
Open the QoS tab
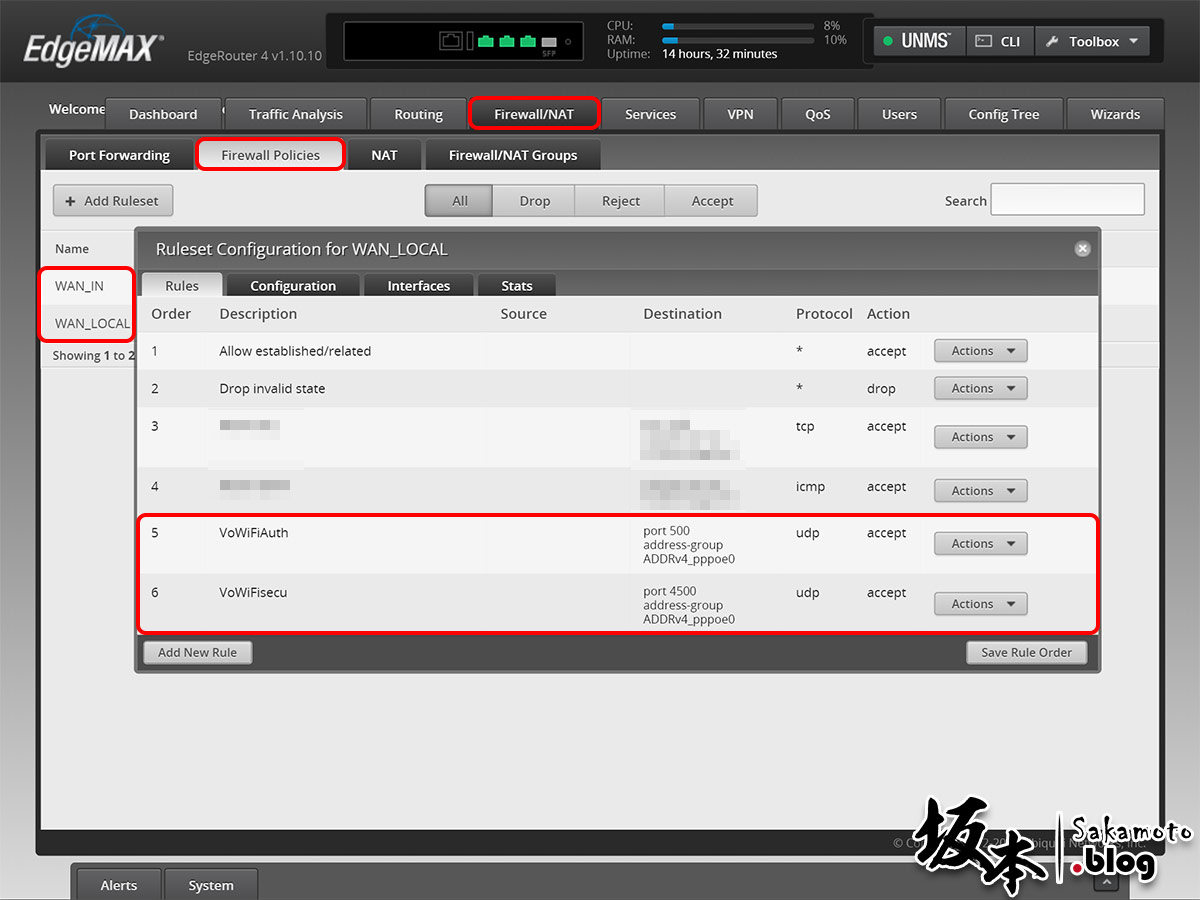coord(817,114)
